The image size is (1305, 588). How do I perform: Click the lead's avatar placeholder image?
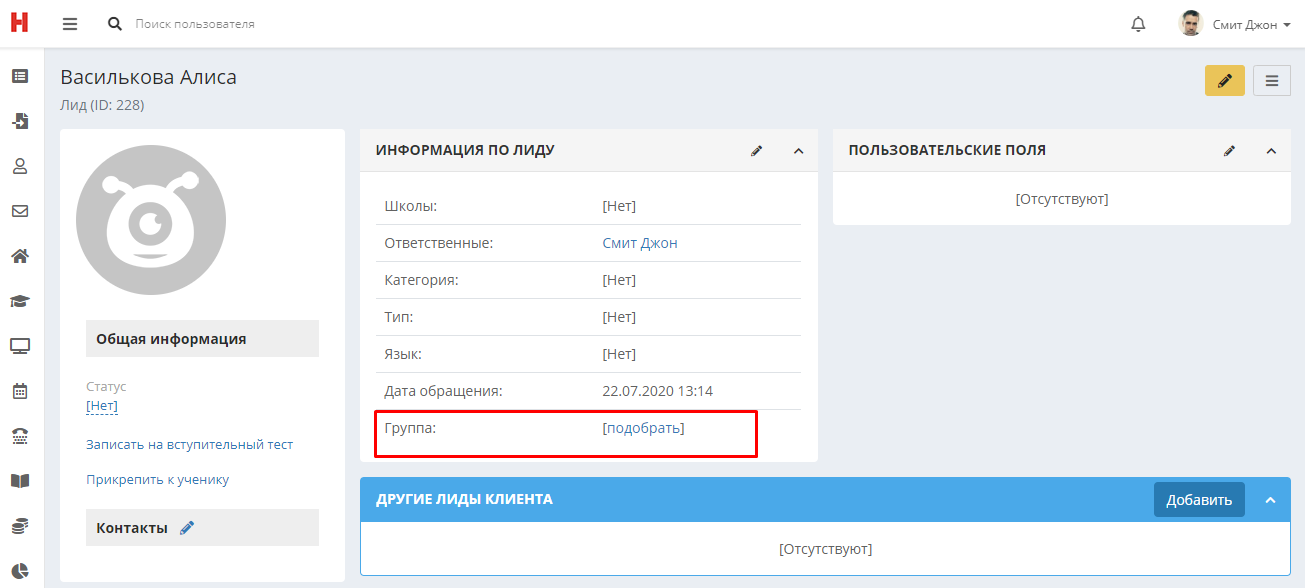click(151, 220)
